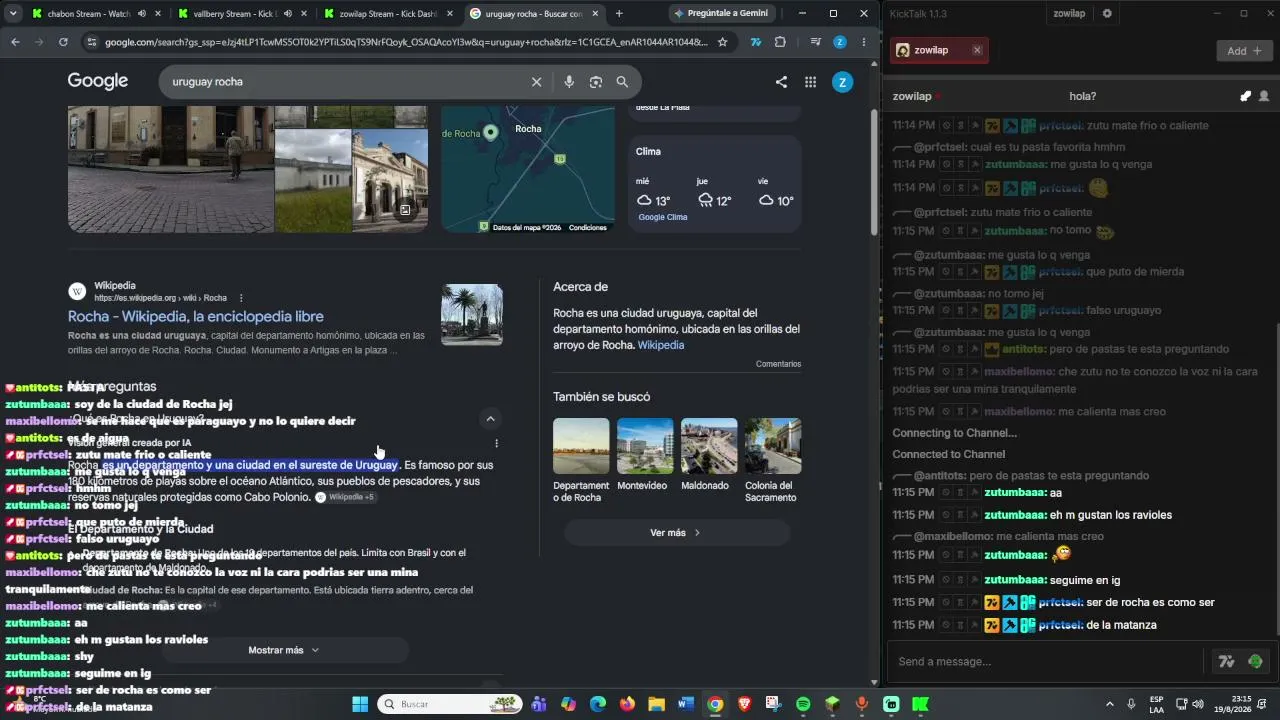
Task: Open Windows Start menu
Action: (360, 704)
